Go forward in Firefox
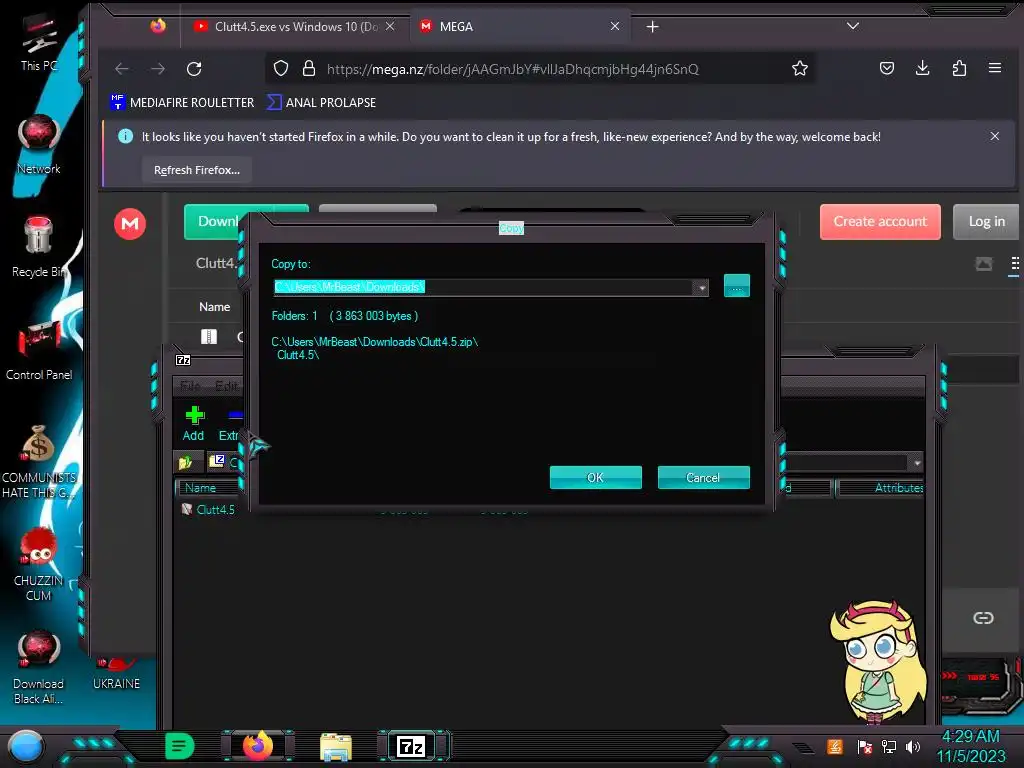Image resolution: width=1024 pixels, height=768 pixels. pyautogui.click(x=158, y=69)
